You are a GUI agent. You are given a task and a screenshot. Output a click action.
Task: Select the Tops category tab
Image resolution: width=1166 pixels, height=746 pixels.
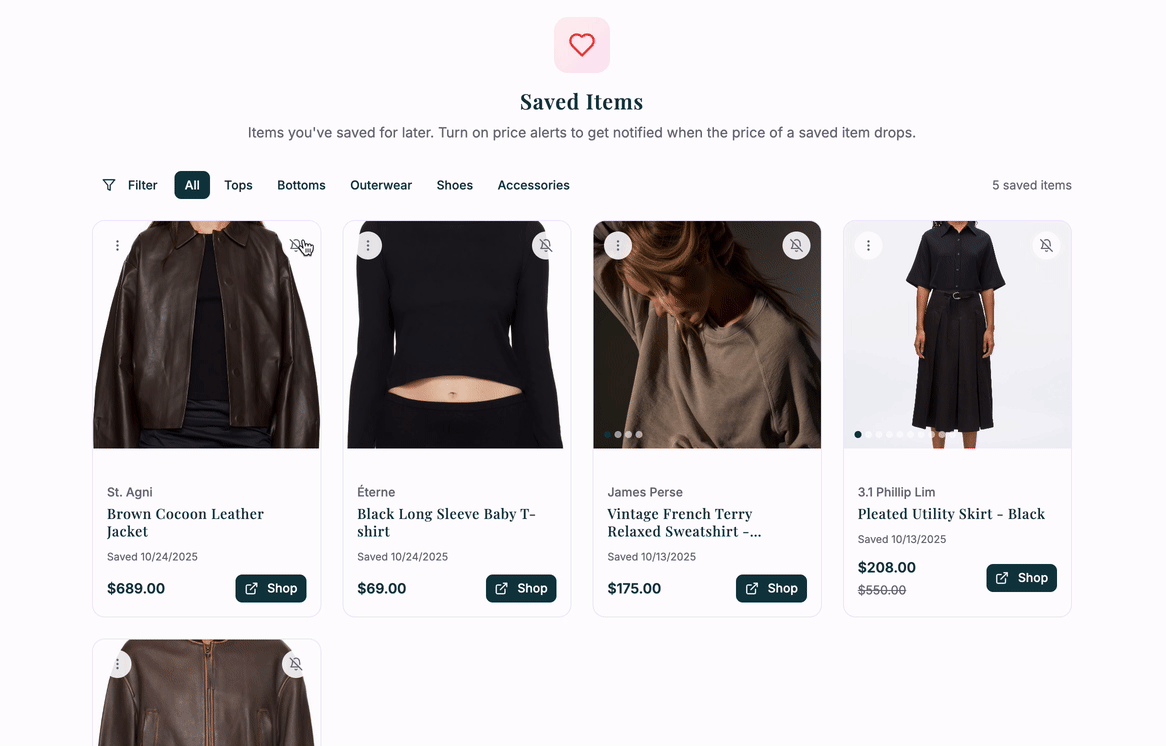tap(238, 185)
